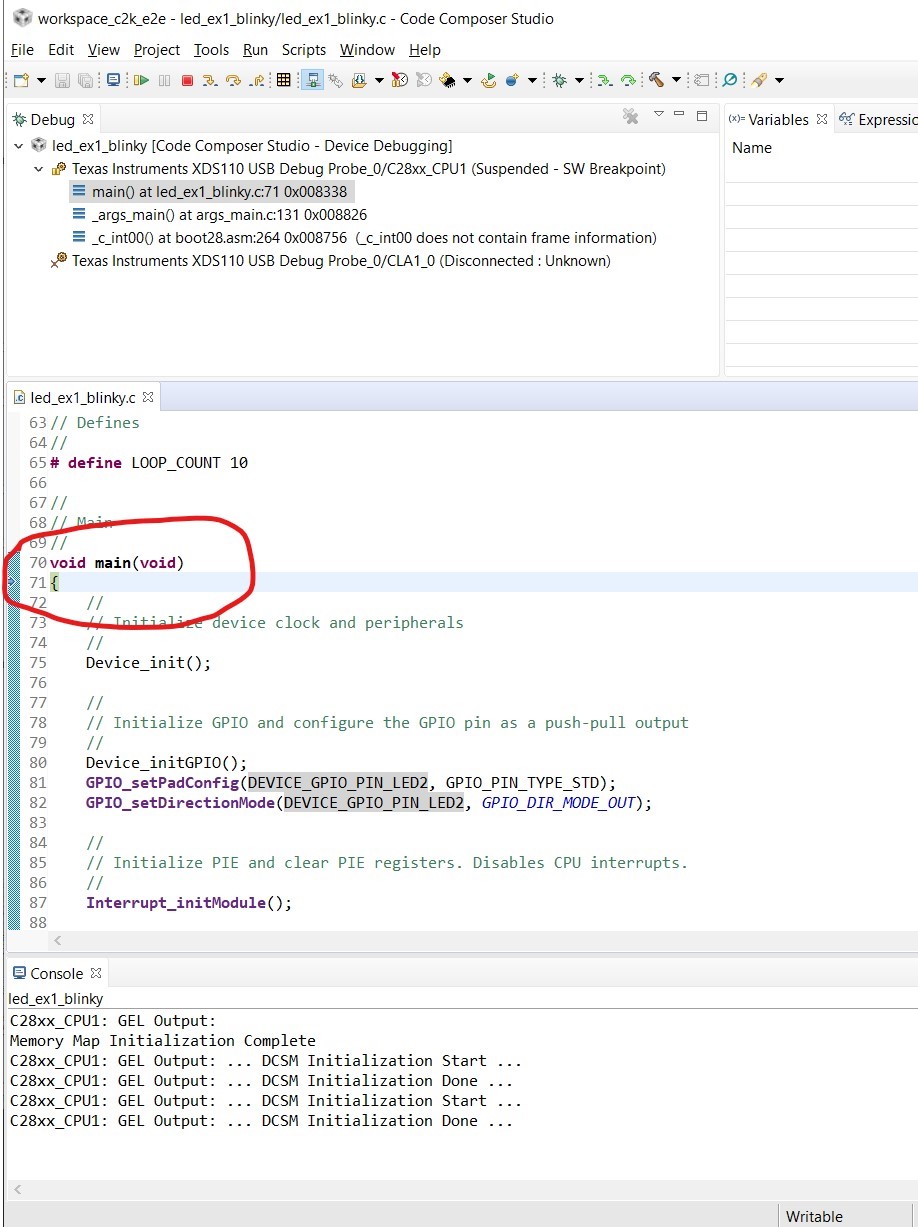Click the Suspend debug button
Image resolution: width=918 pixels, height=1227 pixels.
pos(164,80)
